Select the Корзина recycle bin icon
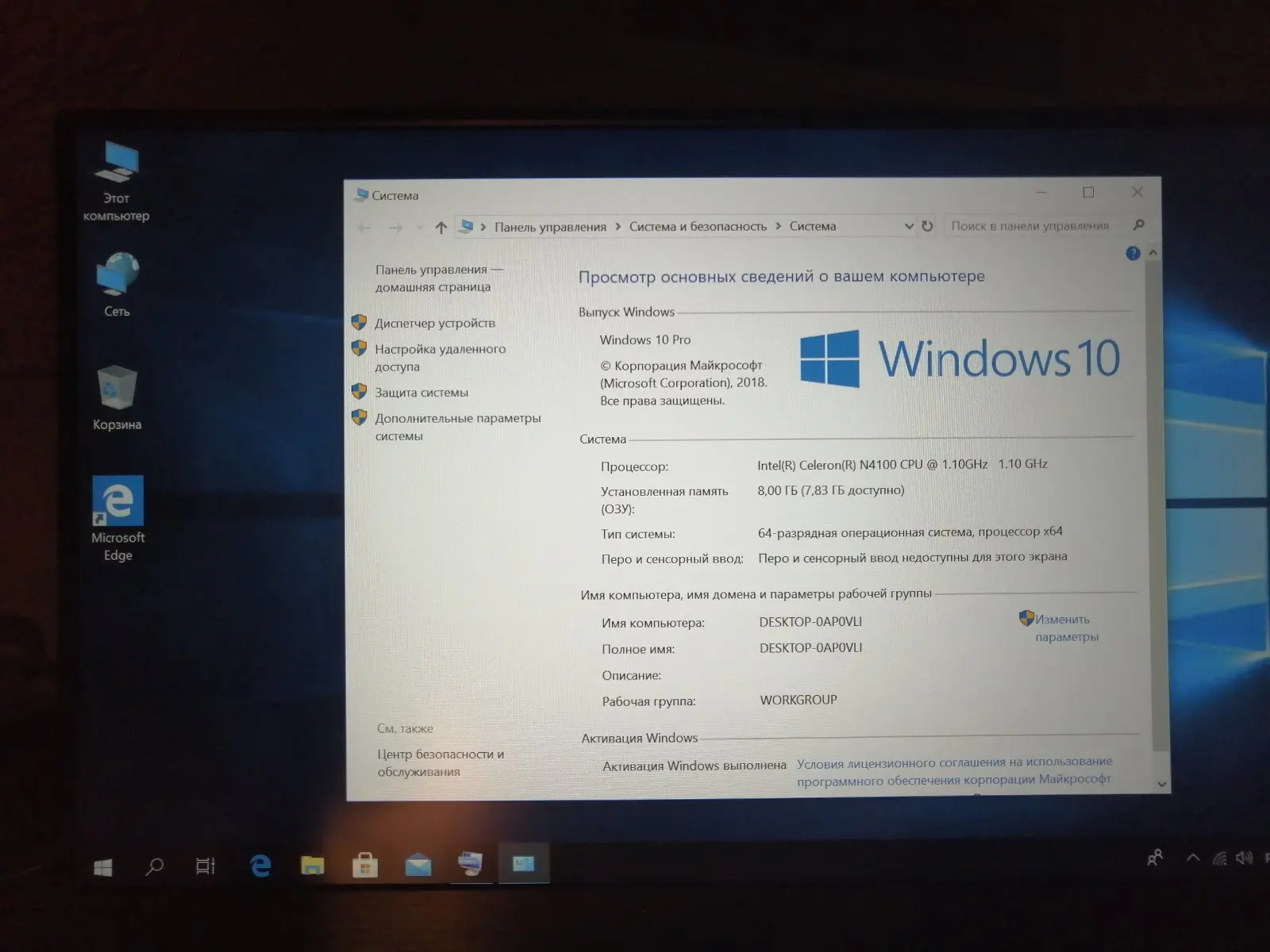Image resolution: width=1270 pixels, height=952 pixels. (117, 398)
